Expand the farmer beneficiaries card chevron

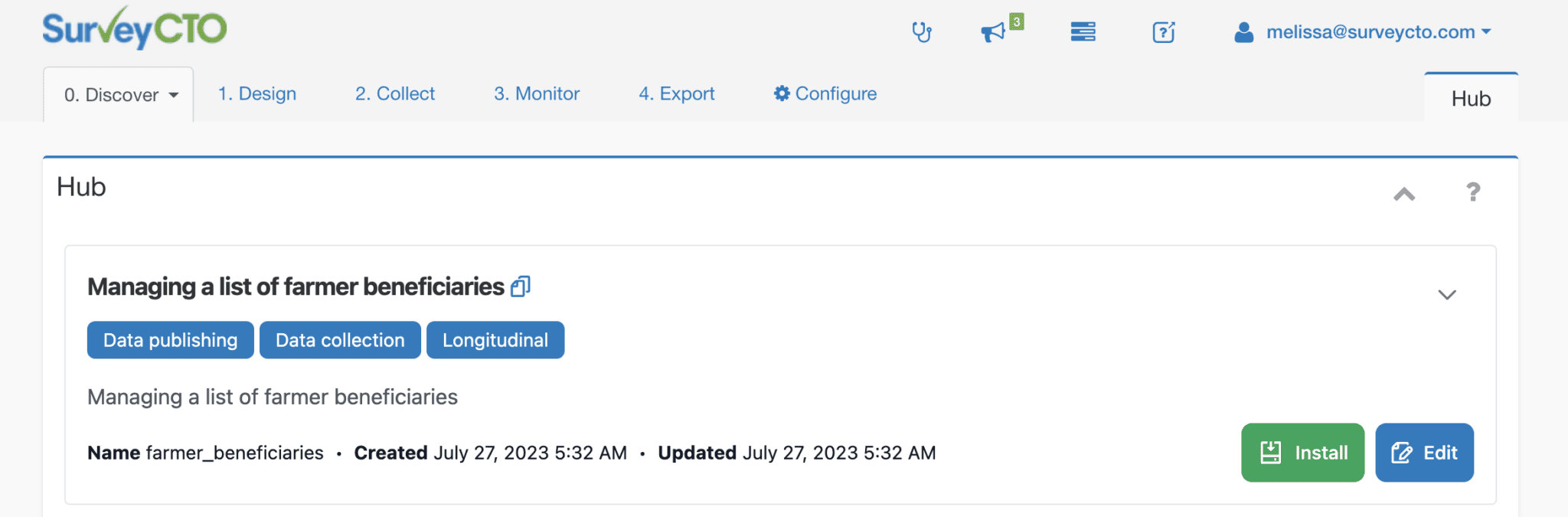click(1446, 295)
